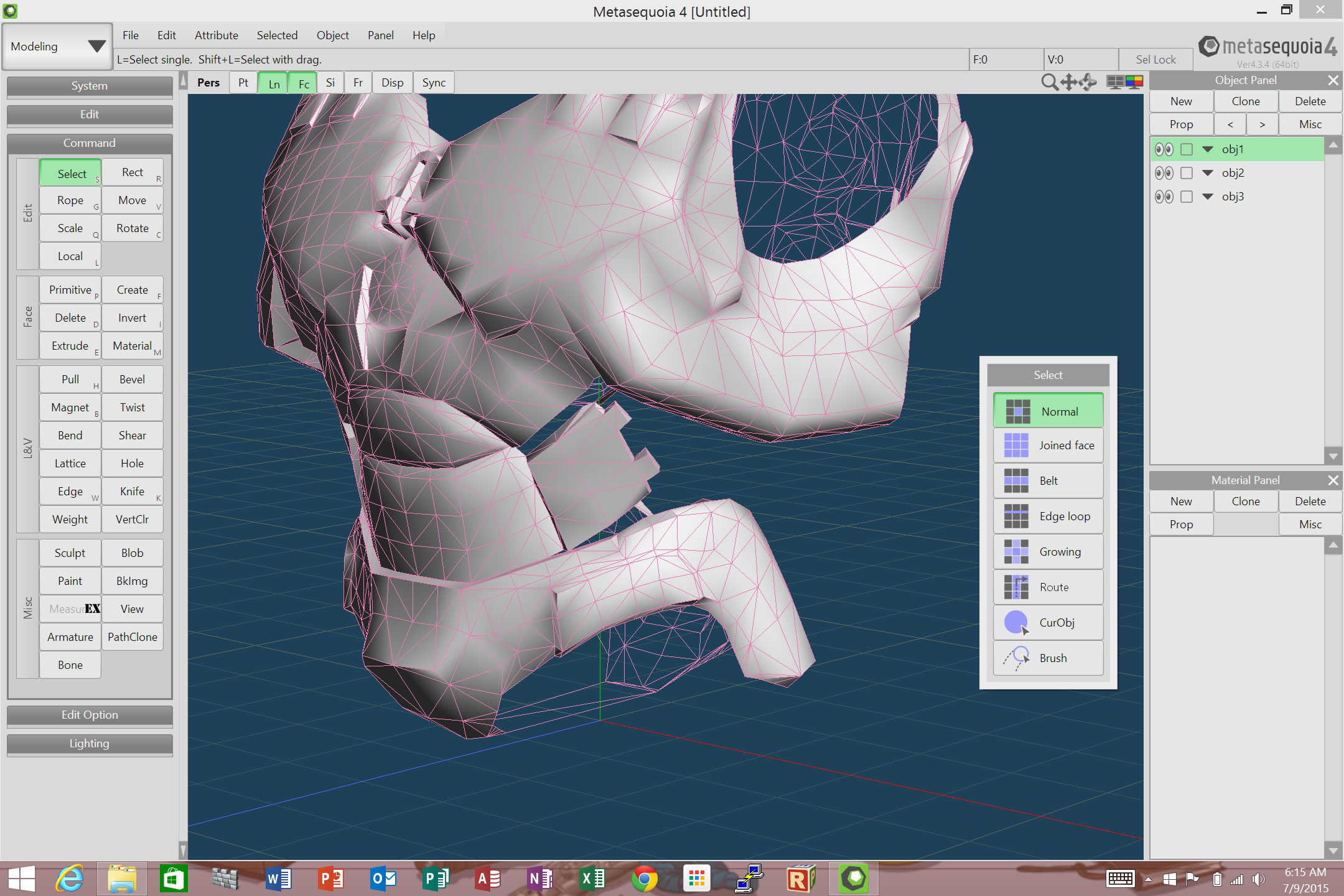The width and height of the screenshot is (1344, 896).
Task: Open the File menu
Action: tap(131, 35)
